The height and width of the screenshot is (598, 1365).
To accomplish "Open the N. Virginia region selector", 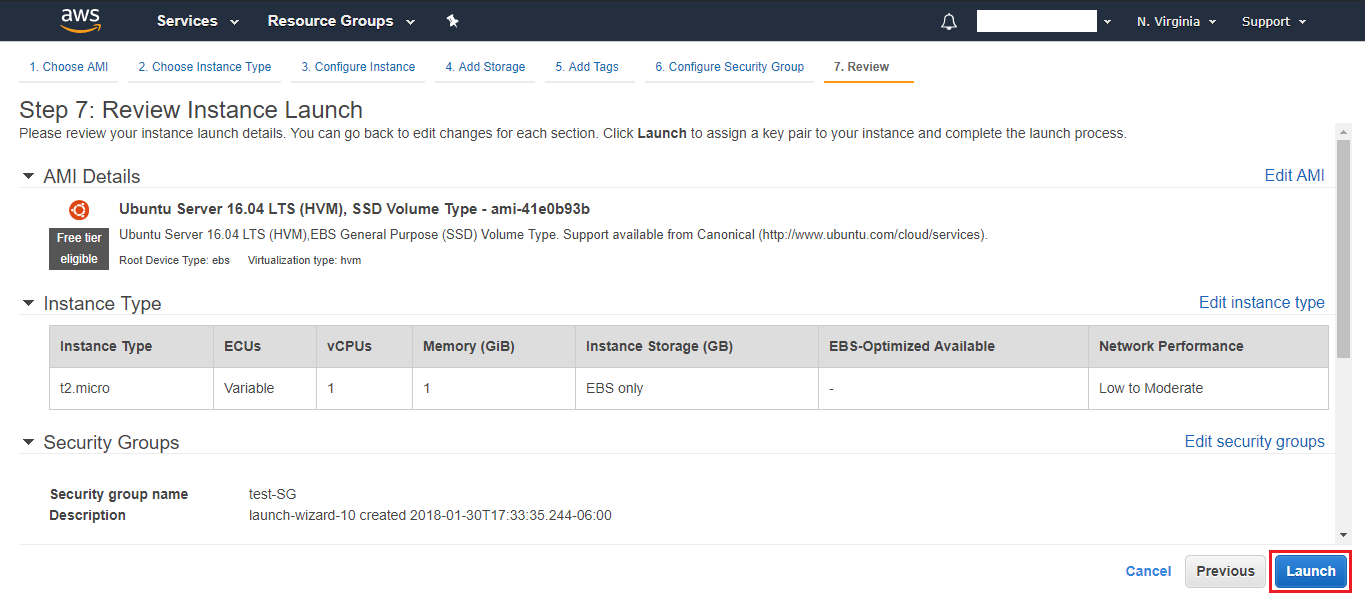I will click(x=1176, y=21).
